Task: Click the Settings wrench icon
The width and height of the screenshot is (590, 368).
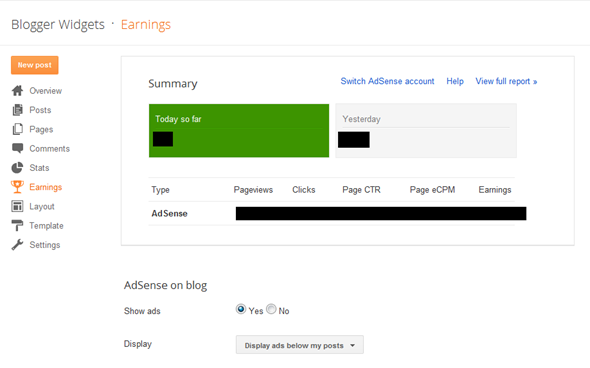Action: [17, 245]
